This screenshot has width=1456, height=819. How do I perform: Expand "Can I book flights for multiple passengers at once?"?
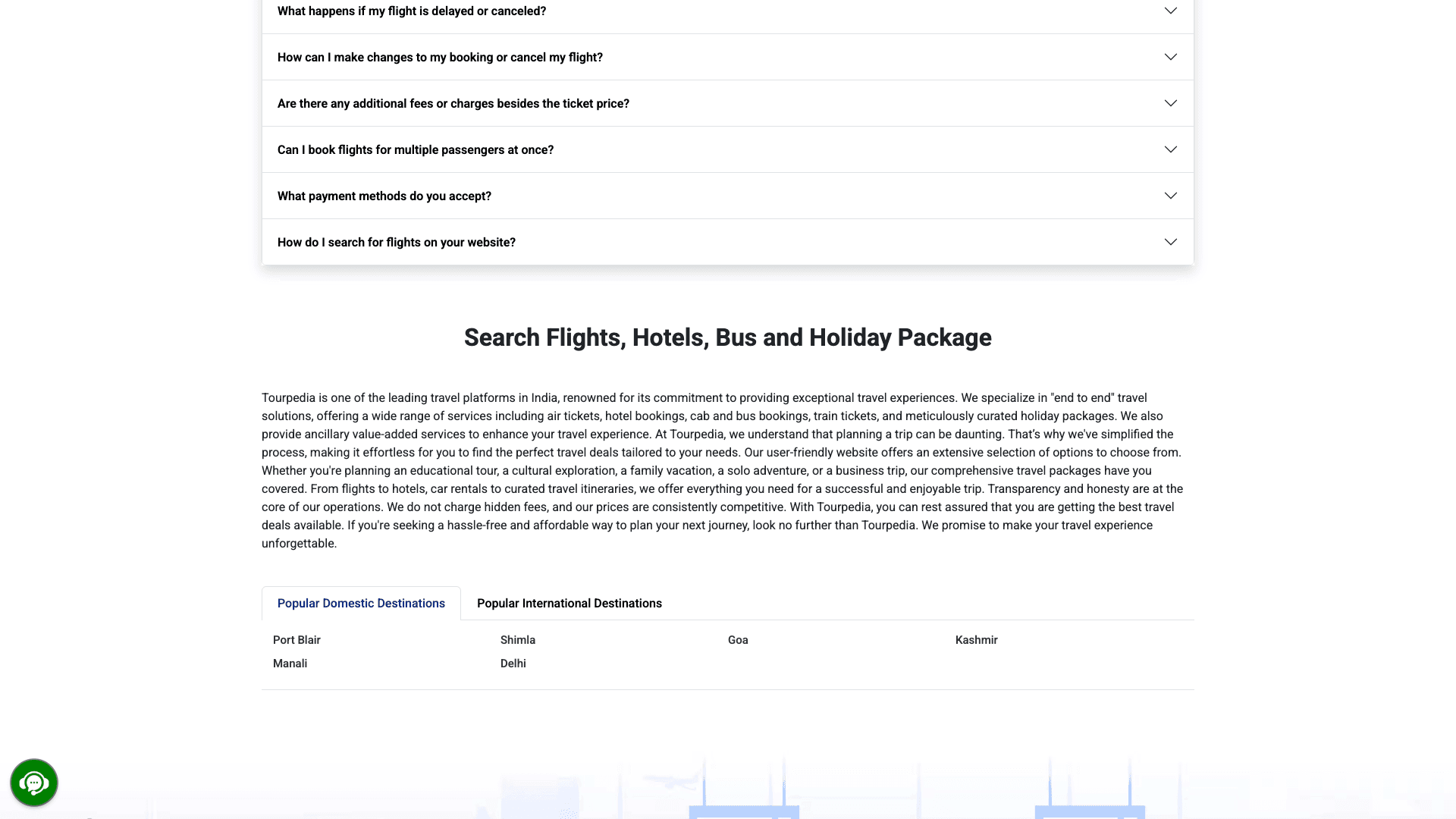pyautogui.click(x=416, y=149)
